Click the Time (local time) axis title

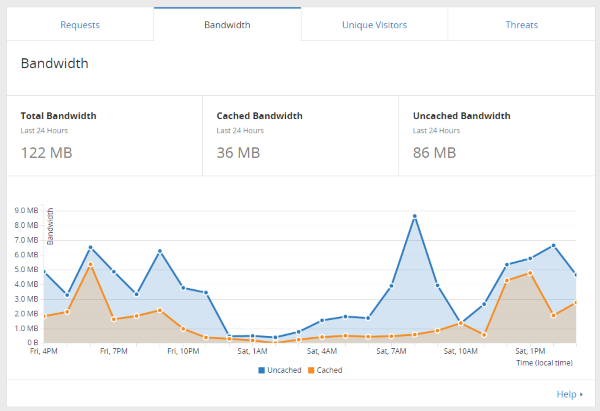545,363
